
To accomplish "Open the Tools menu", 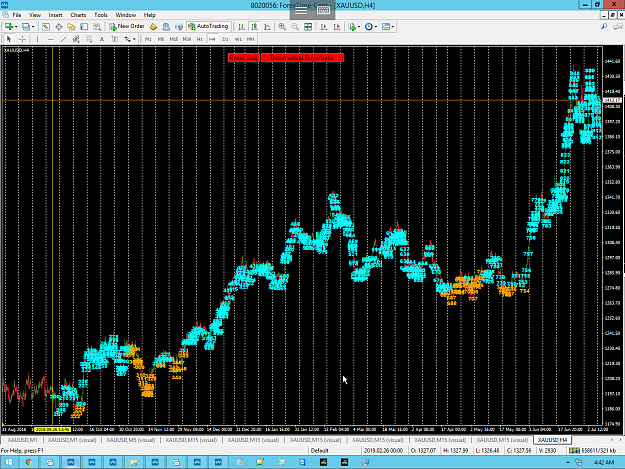I will tap(101, 15).
